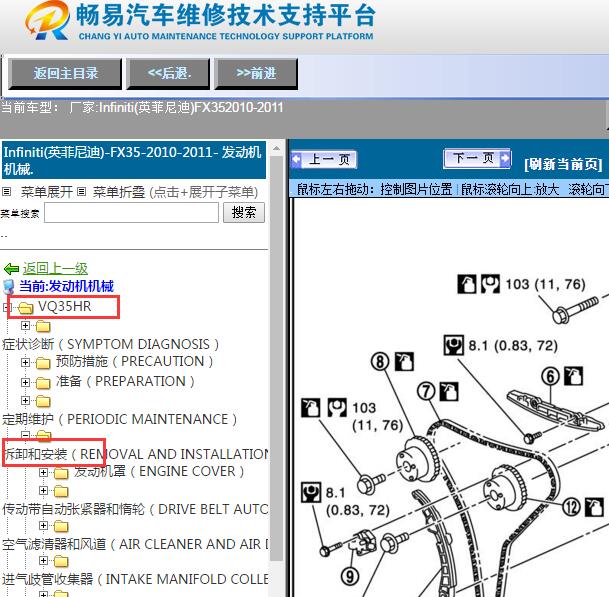This screenshot has width=609, height=597.
Task: Click callout number 6 in diagram
Action: pos(550,376)
